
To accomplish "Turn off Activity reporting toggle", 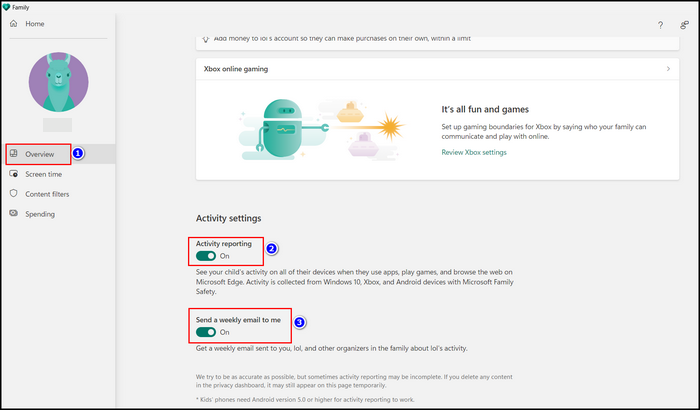I will click(x=206, y=256).
